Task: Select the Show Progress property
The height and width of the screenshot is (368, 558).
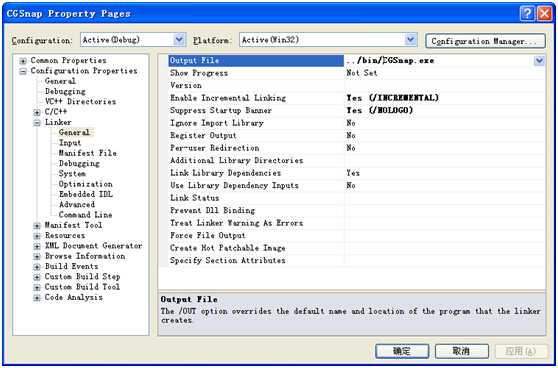Action: pos(199,73)
